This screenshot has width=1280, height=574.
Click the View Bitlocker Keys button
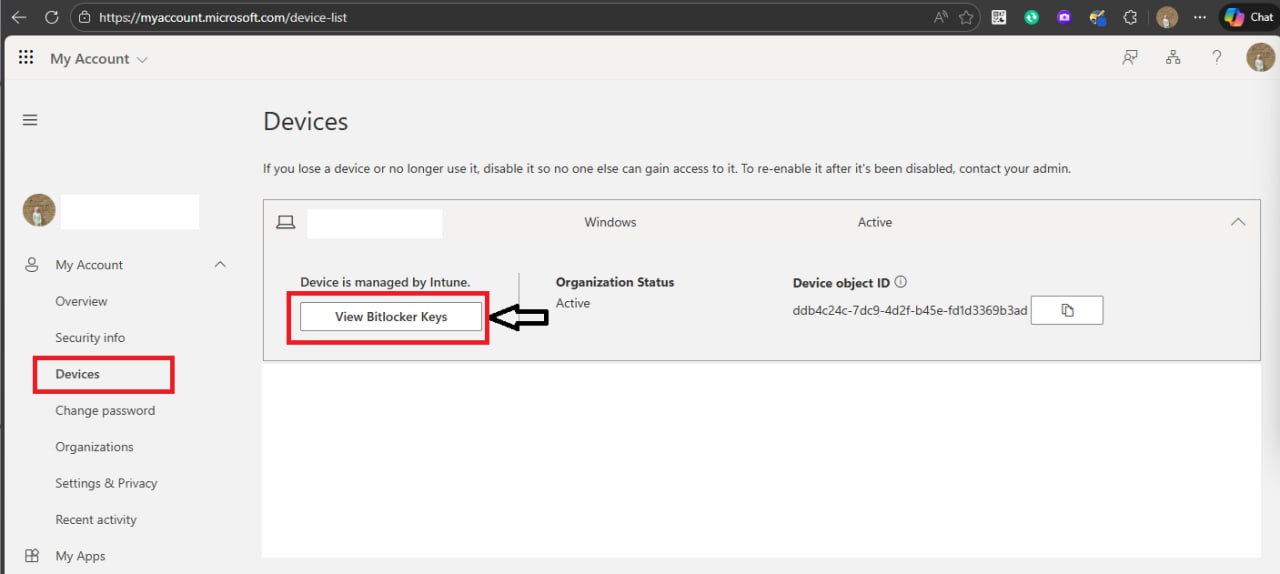tap(391, 317)
